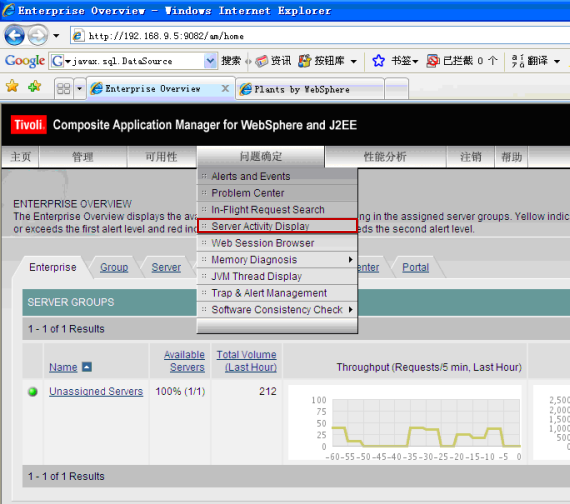Open the 管理 administration menu
Viewport: 570px width, 504px height.
pyautogui.click(x=83, y=157)
